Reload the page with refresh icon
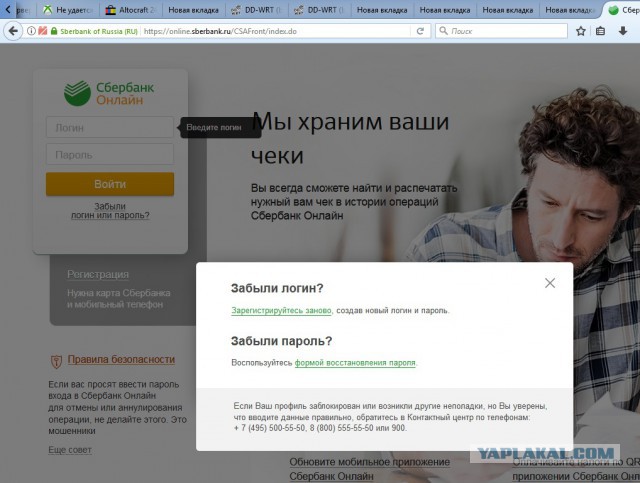 coord(420,31)
